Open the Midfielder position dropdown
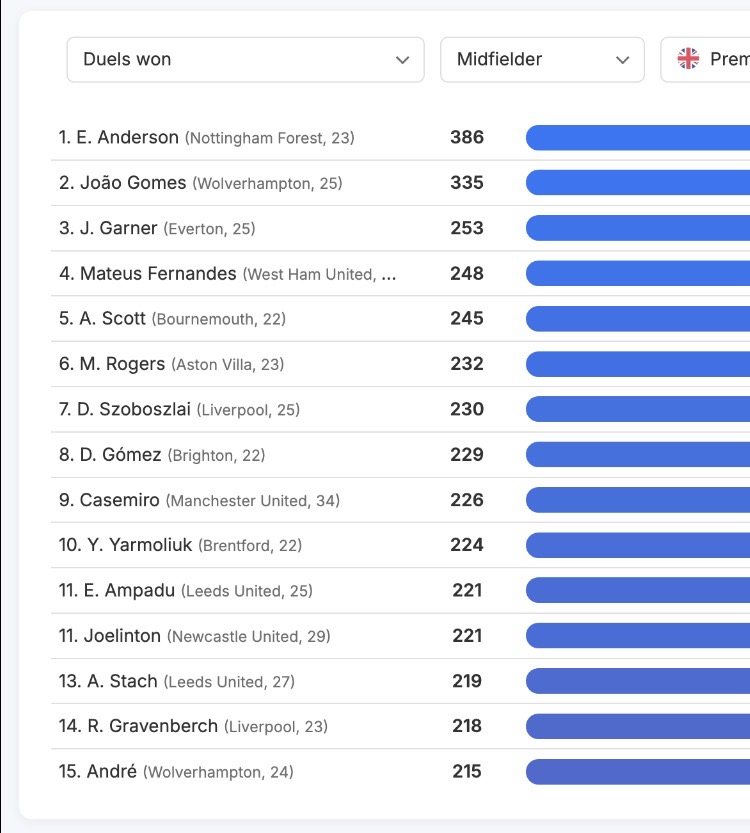 (x=542, y=60)
